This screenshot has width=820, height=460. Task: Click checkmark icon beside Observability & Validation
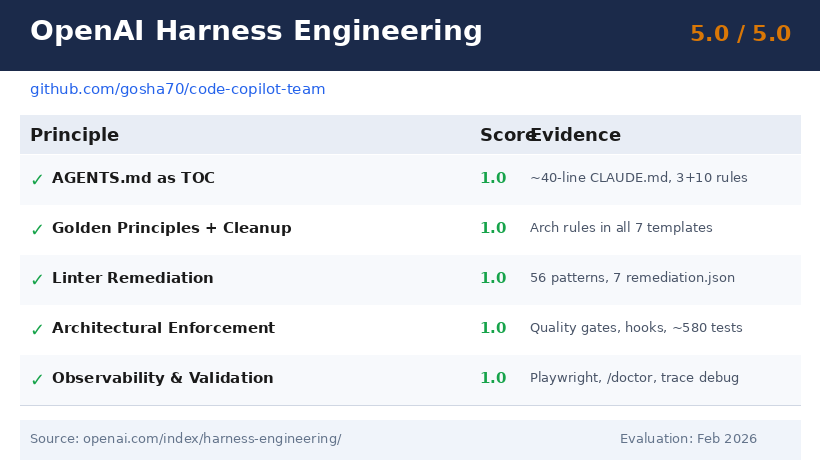click(37, 380)
